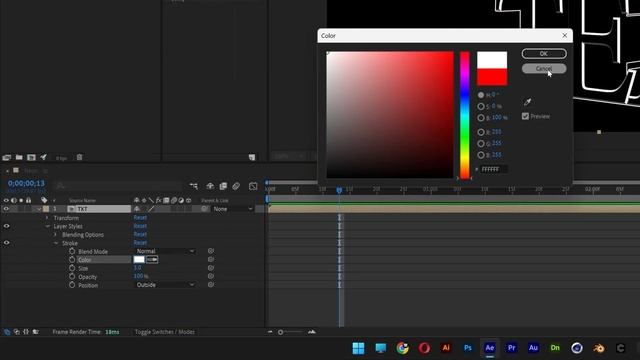640x360 pixels.
Task: Open Adobe Audition from the taskbar
Action: (x=533, y=348)
